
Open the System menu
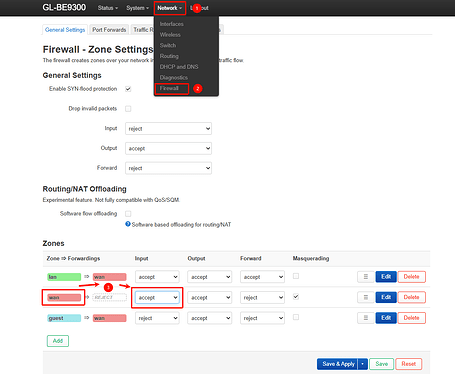[x=137, y=8]
